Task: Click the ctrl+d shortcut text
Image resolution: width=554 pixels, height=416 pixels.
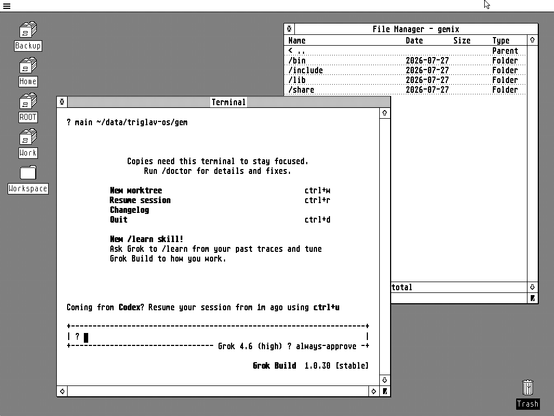Action: tap(317, 219)
